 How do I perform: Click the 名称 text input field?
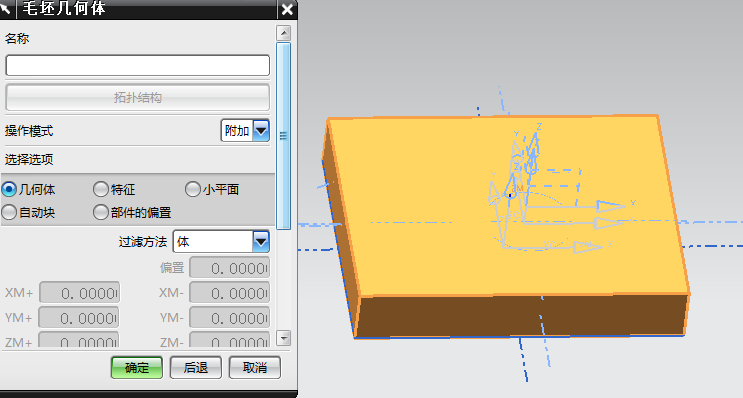point(137,65)
